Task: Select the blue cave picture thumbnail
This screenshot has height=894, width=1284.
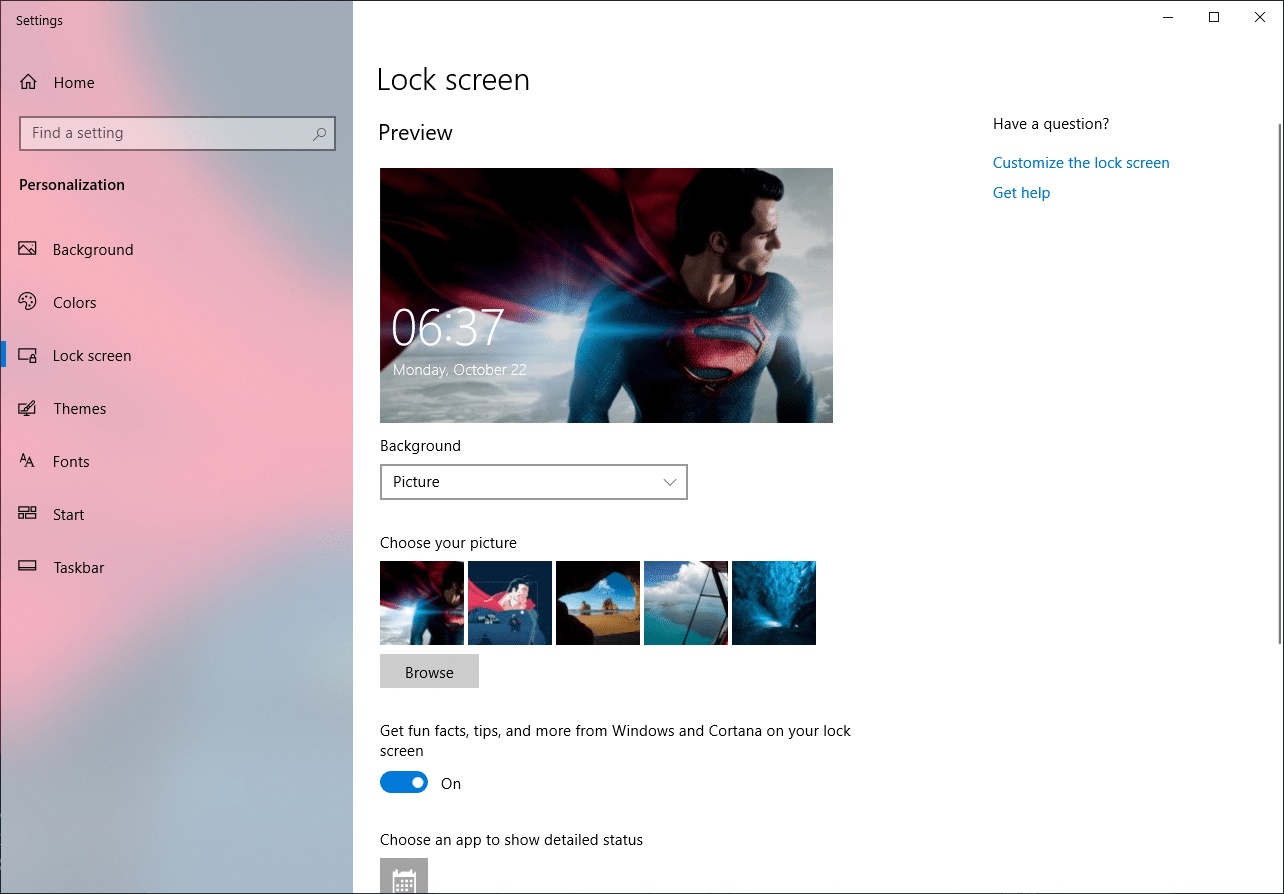Action: (773, 602)
